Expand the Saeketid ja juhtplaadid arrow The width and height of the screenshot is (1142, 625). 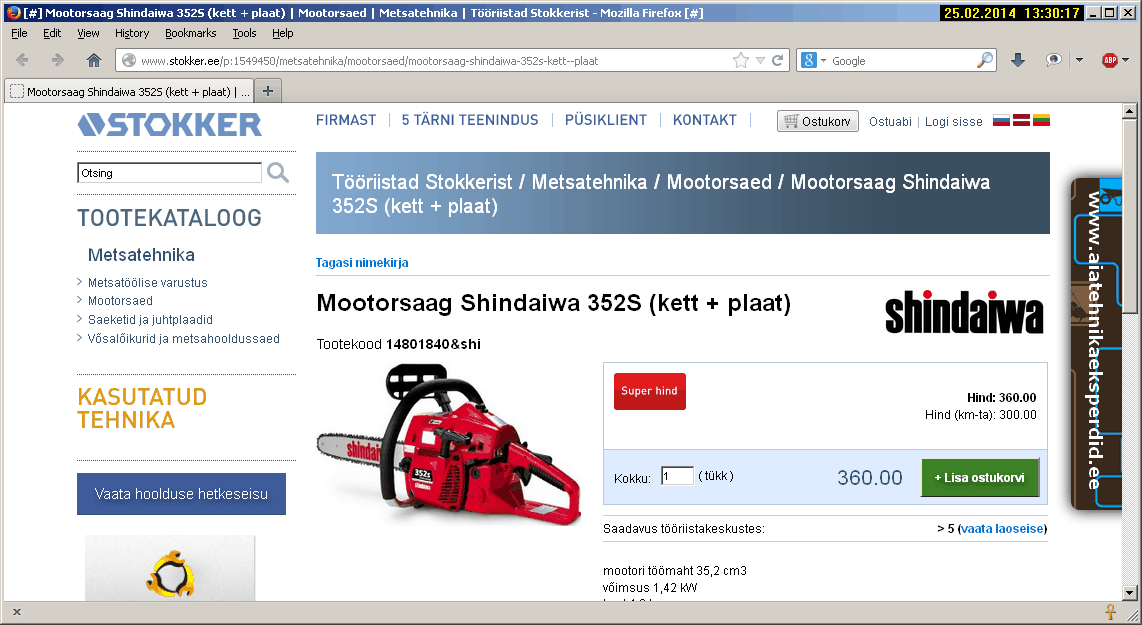[79, 319]
